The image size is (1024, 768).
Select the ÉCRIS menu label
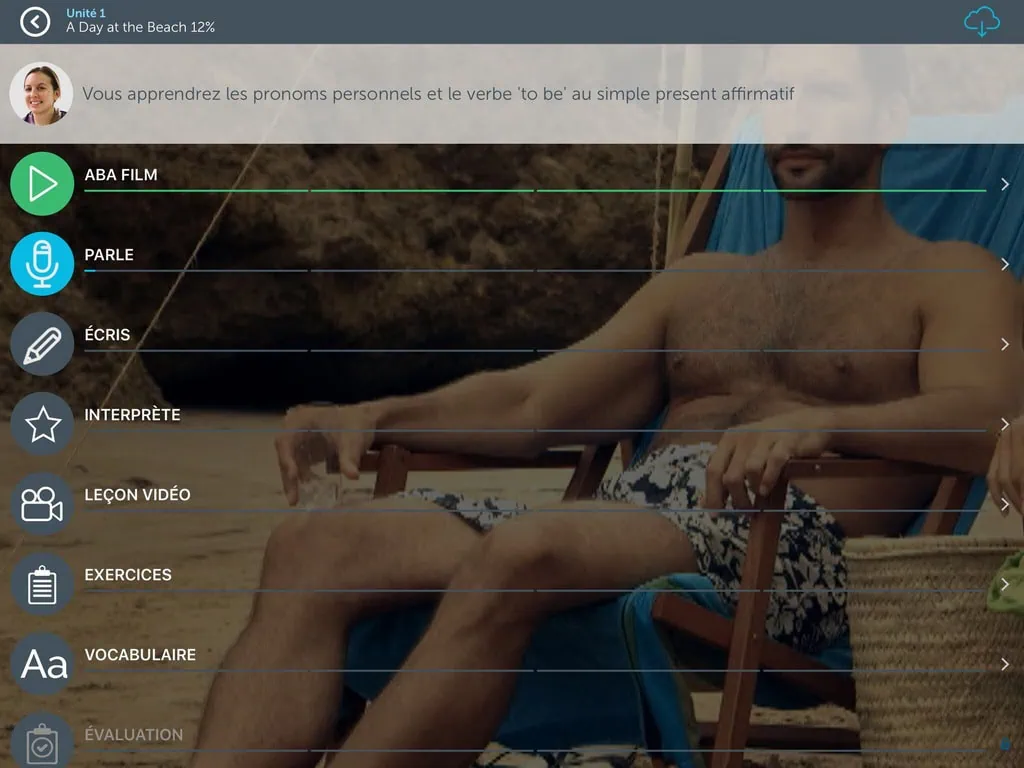point(107,335)
